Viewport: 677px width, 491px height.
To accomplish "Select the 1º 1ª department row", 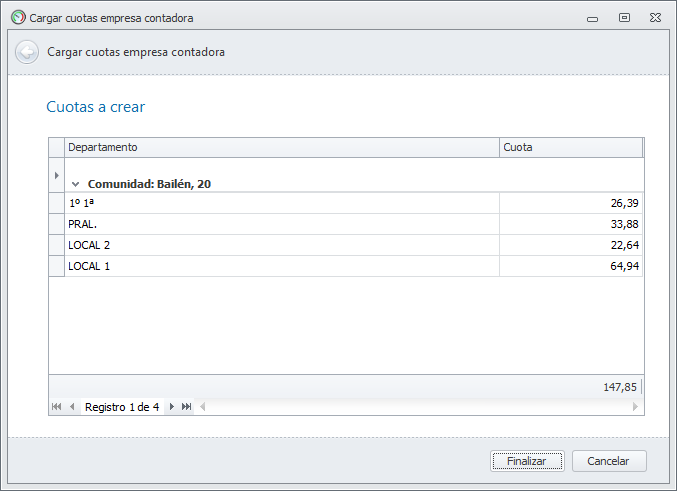I will 281,203.
